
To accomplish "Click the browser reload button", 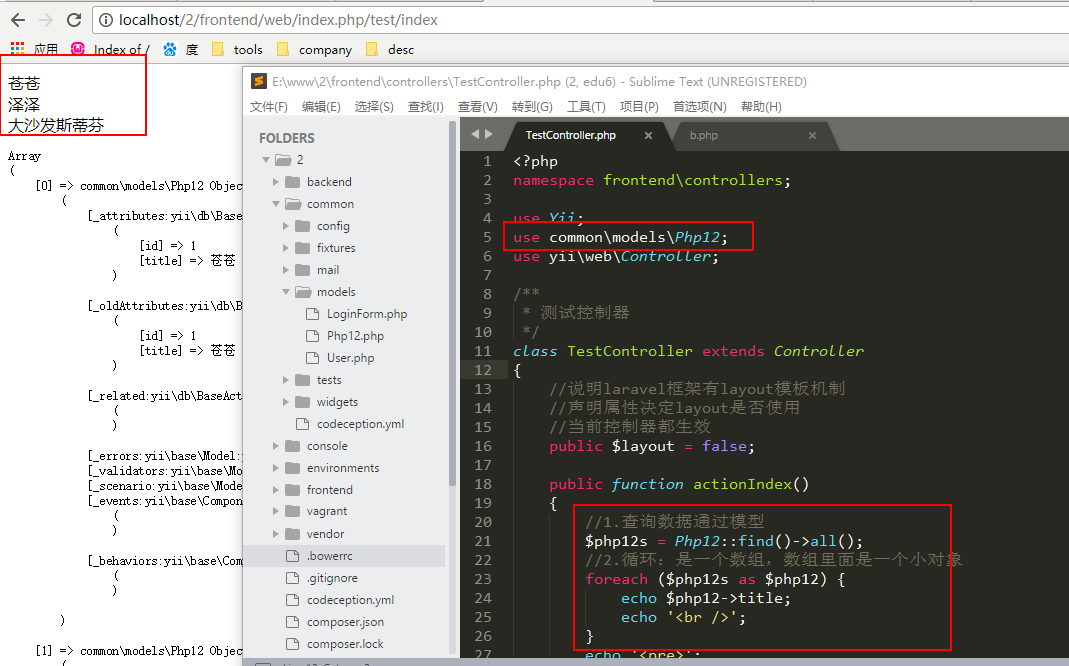I will tap(73, 19).
